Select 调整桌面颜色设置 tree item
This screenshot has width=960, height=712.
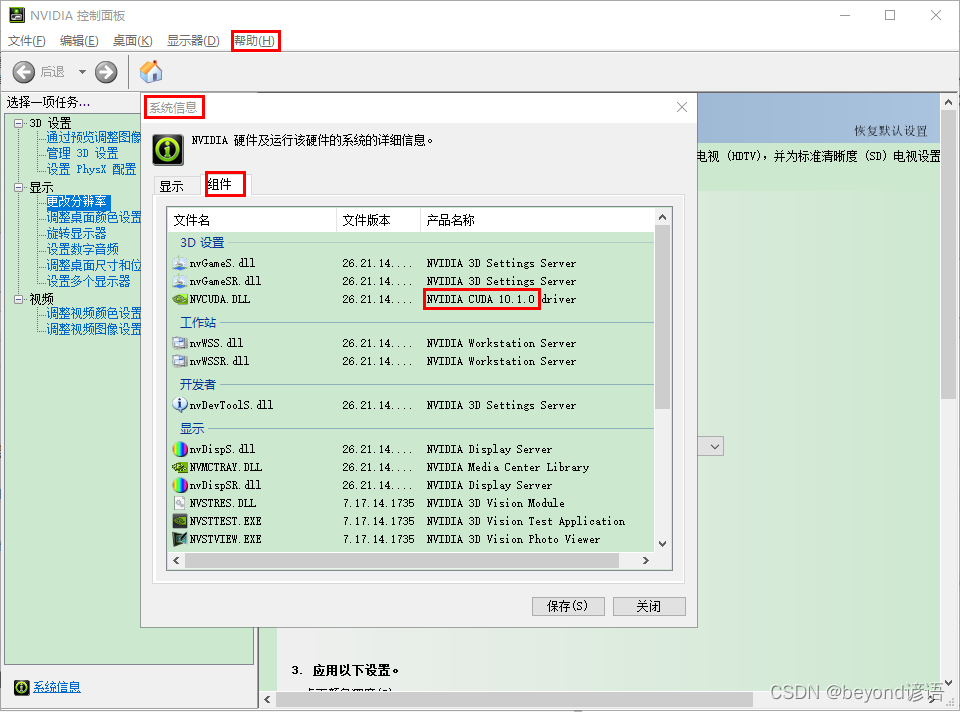94,217
